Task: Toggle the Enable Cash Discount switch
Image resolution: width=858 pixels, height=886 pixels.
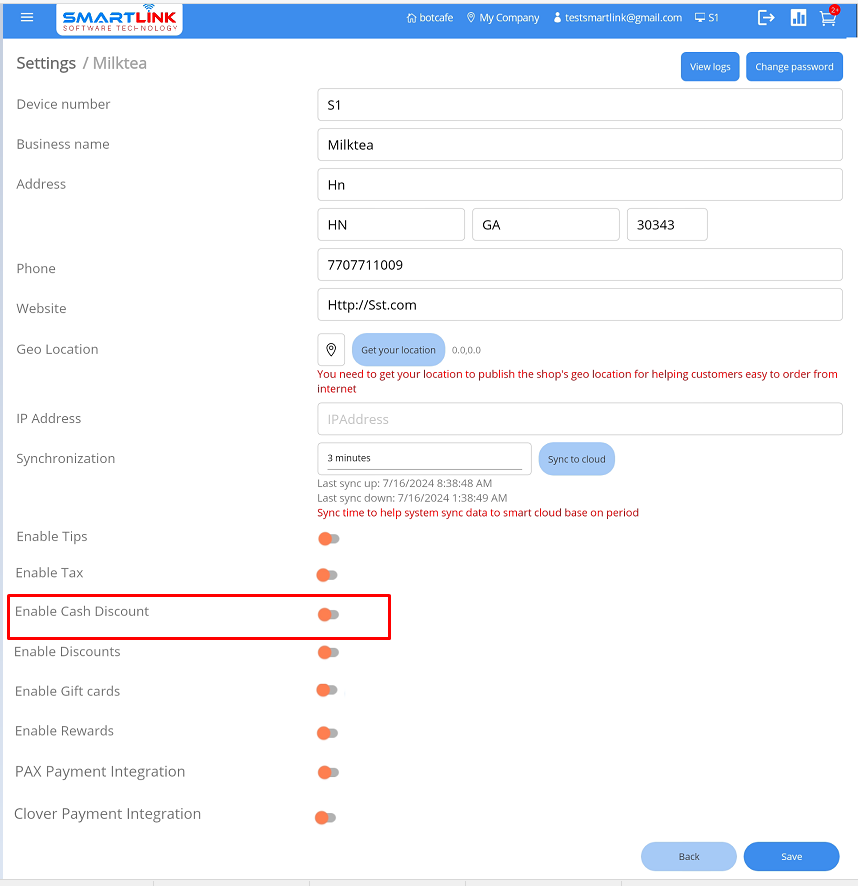Action: coord(328,614)
